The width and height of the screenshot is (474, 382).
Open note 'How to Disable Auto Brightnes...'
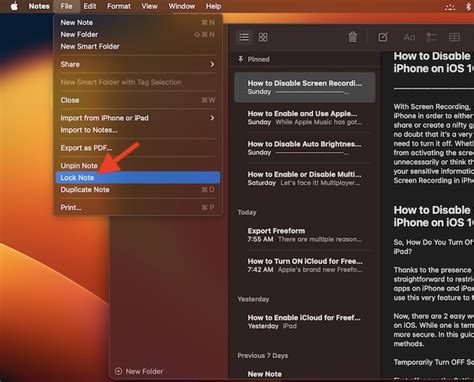[x=304, y=148]
